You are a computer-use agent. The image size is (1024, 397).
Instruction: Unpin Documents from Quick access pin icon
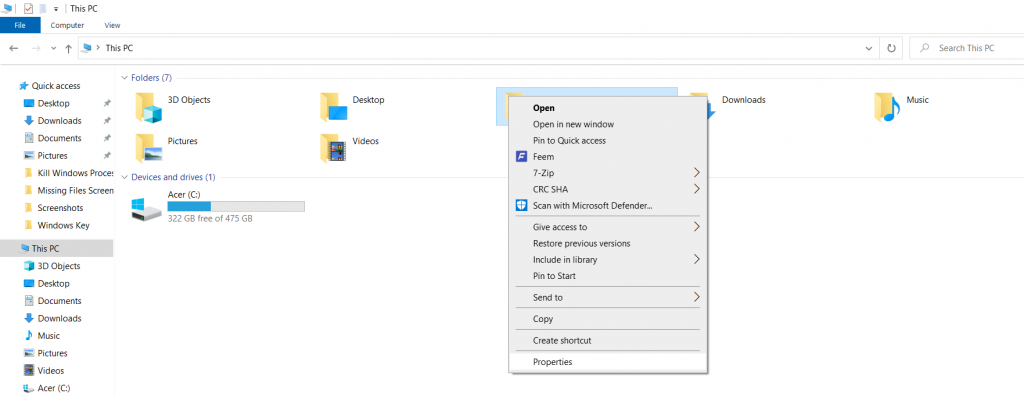tap(107, 138)
